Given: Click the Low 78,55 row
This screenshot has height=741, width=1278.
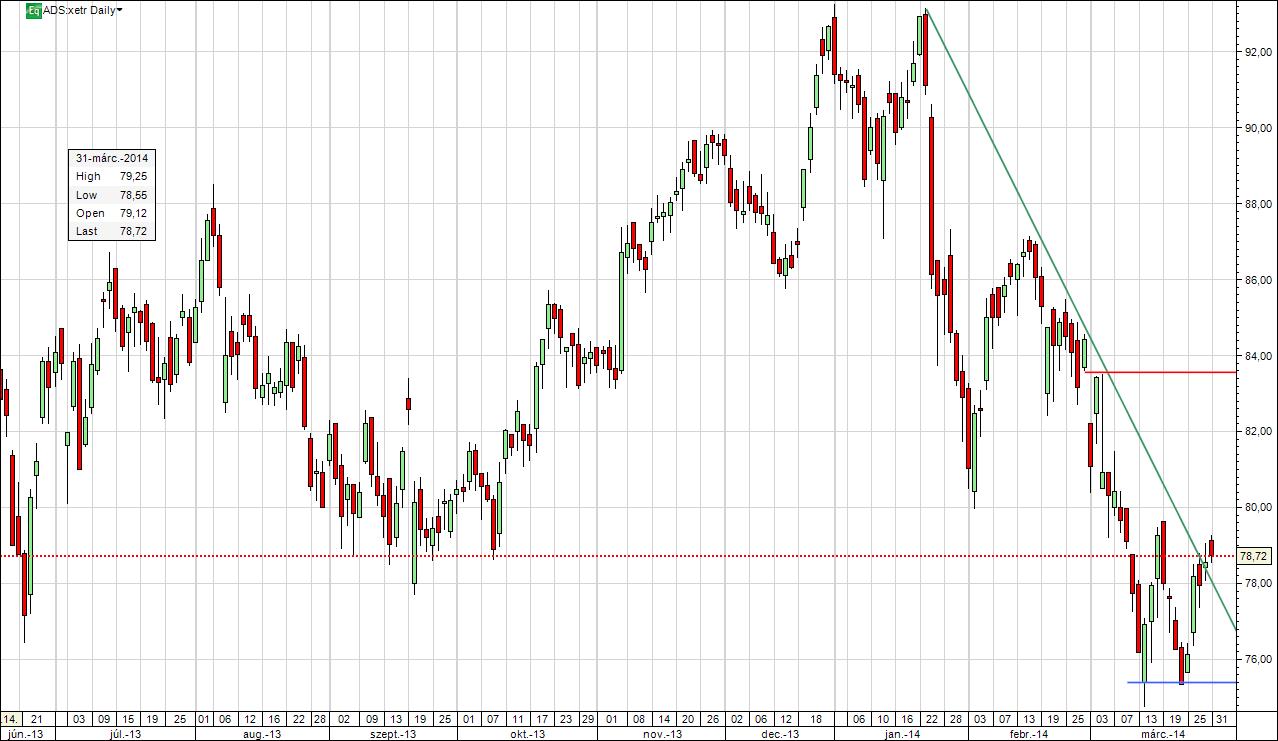Looking at the screenshot, I should 112,195.
